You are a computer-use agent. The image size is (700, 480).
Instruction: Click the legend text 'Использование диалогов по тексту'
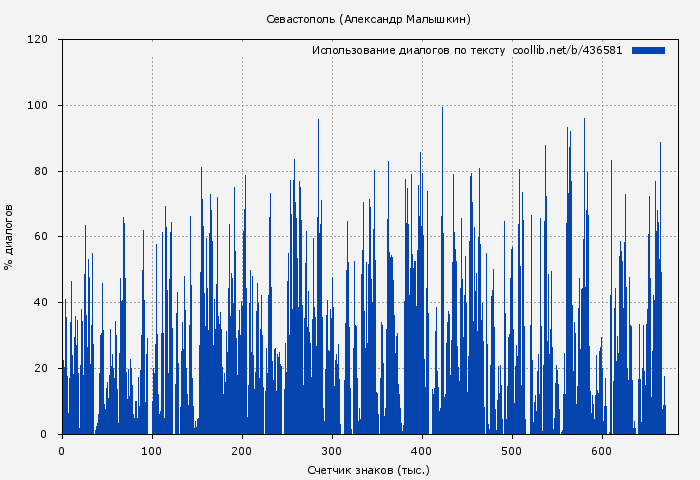tap(408, 50)
